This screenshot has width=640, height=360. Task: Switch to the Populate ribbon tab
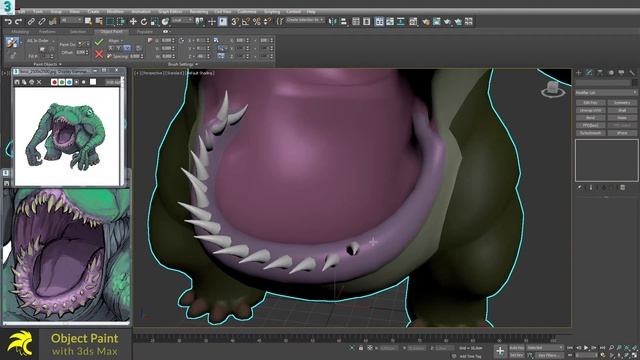[x=144, y=31]
